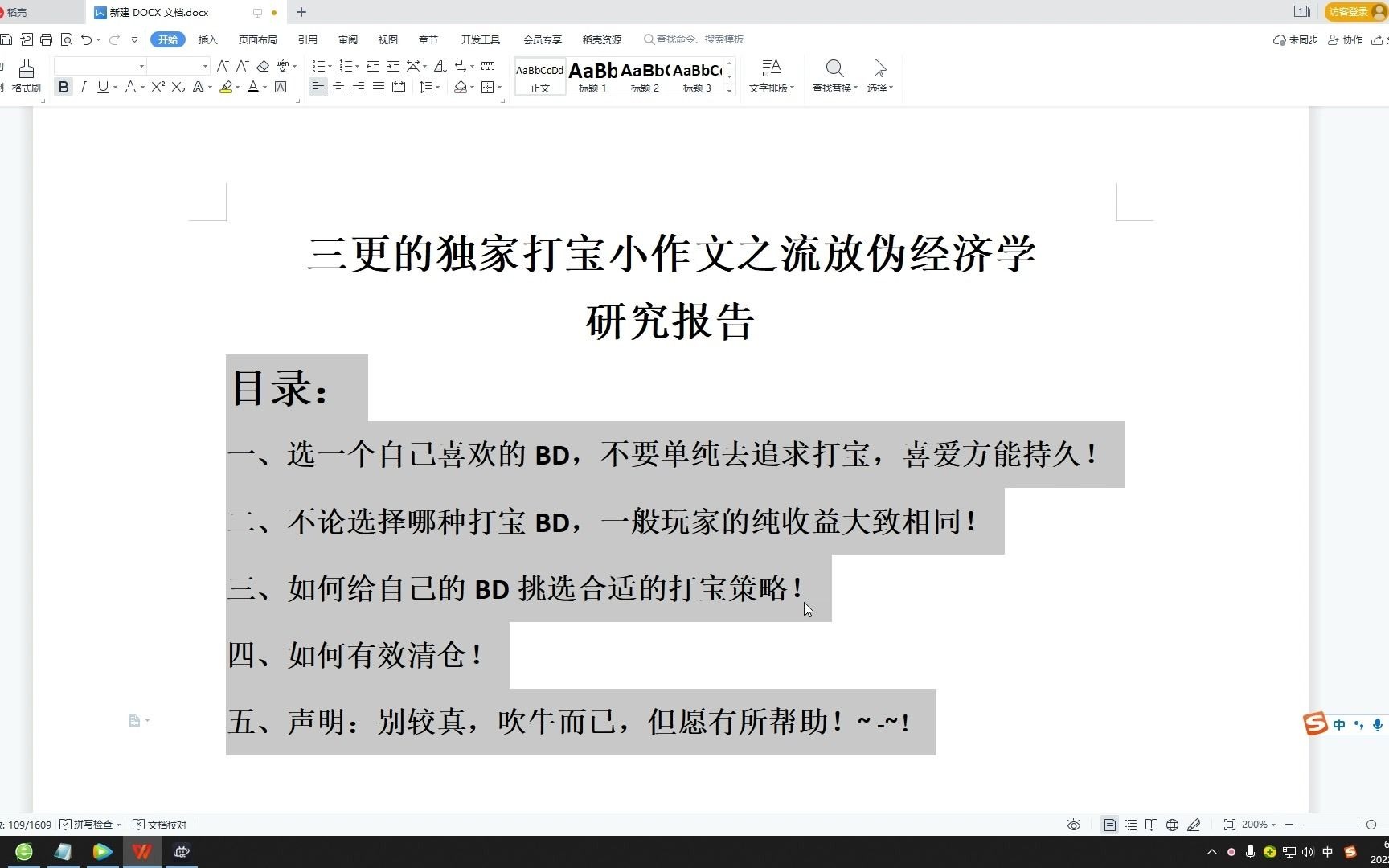
Task: Click the fit-page fullscreen icon in status bar
Action: pyautogui.click(x=1229, y=825)
